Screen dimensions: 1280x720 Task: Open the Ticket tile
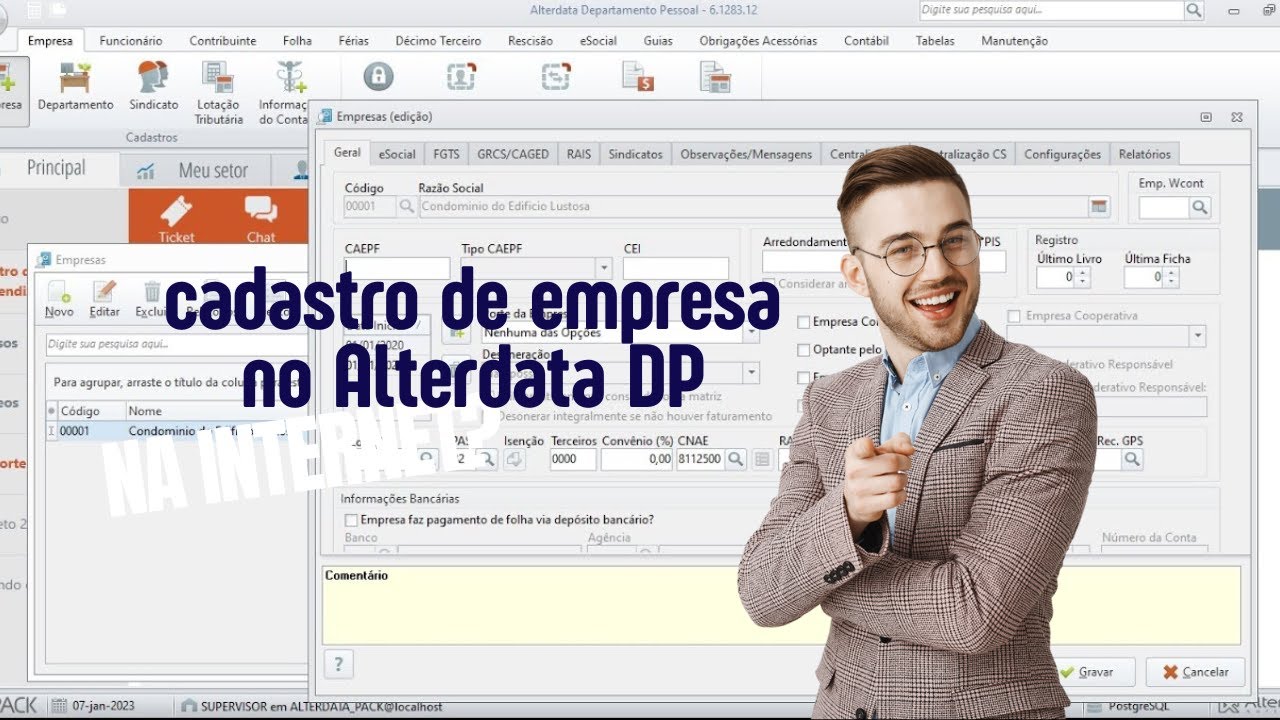(176, 219)
